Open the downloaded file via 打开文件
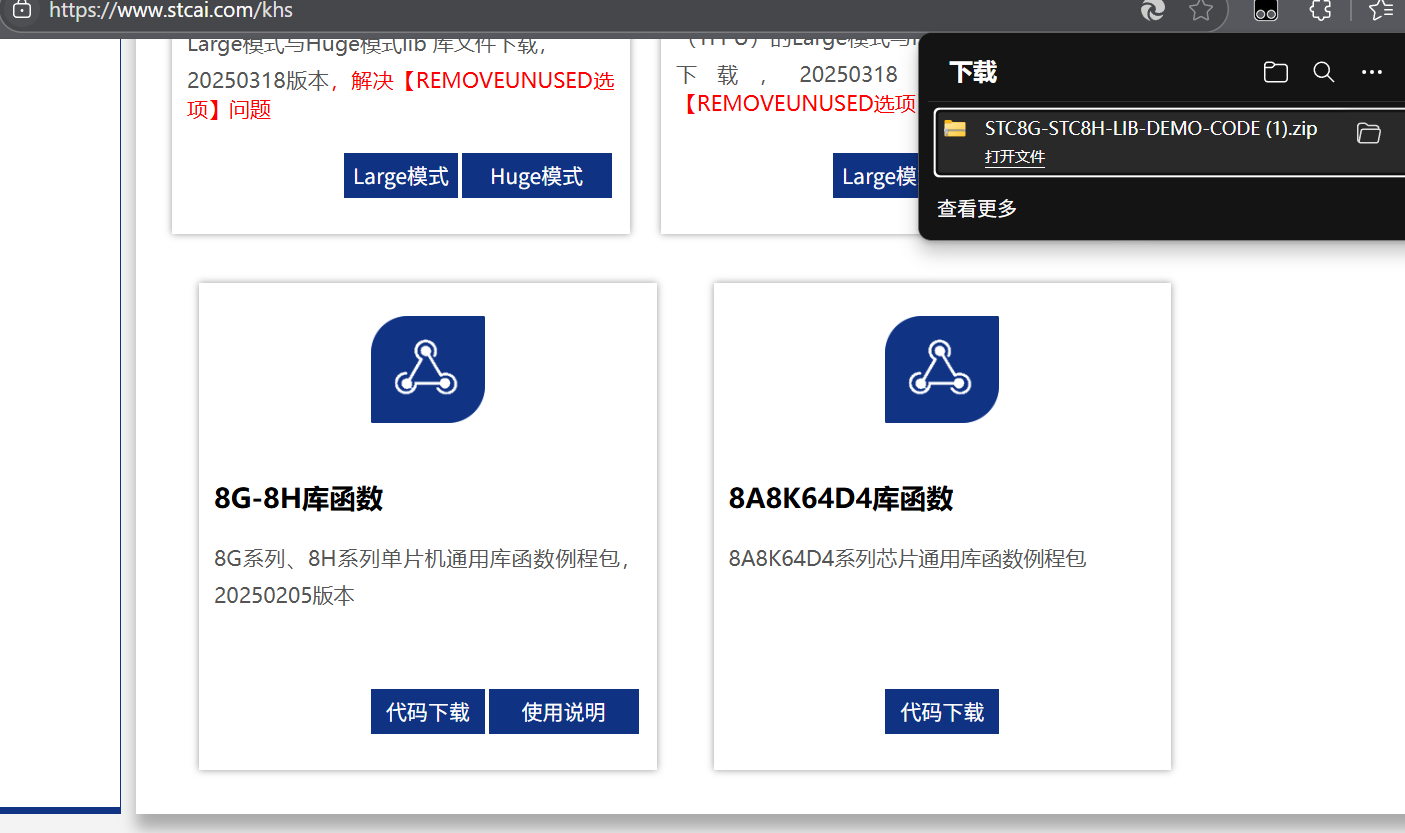Screen dimensions: 1405x833 [1014, 157]
